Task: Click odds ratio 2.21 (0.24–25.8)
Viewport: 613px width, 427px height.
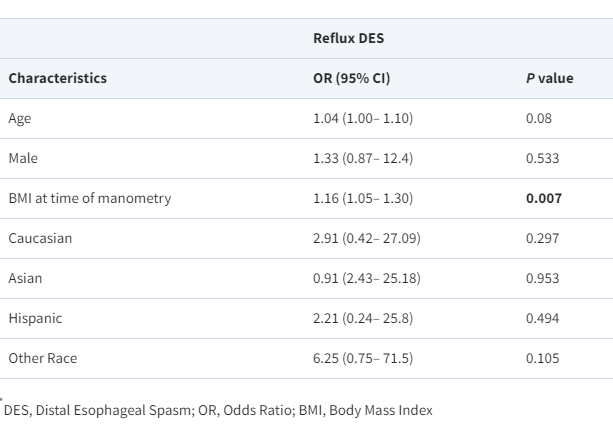Action: (x=363, y=318)
